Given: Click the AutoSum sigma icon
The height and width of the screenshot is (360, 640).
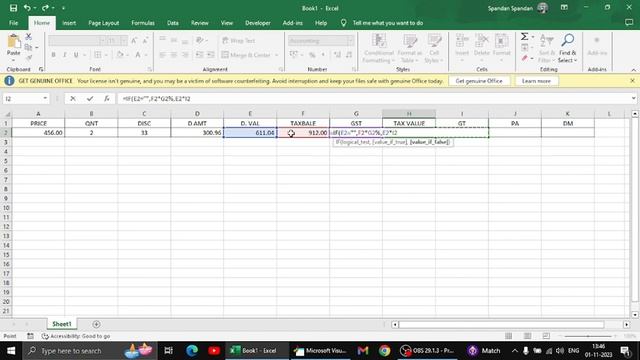Looking at the screenshot, I should click(524, 37).
